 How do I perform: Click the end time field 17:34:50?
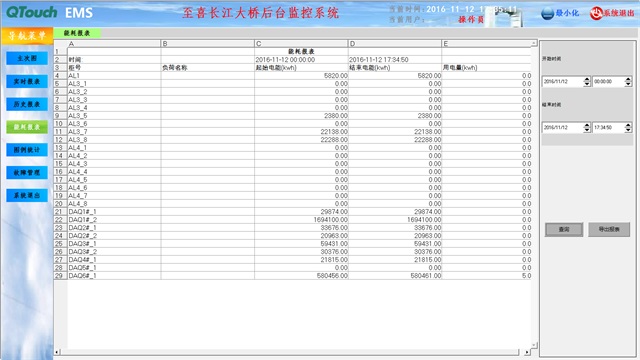[608, 127]
